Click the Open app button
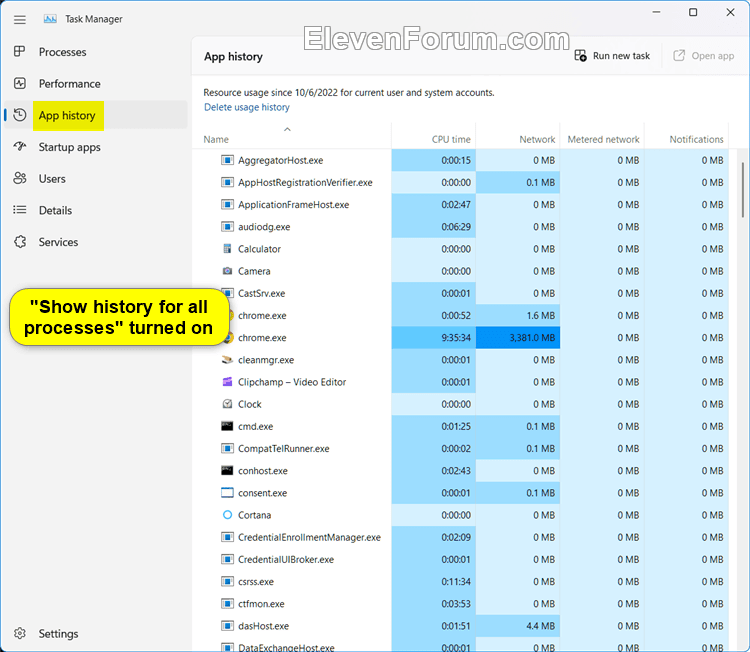Screen dimensions: 750x652 [703, 55]
